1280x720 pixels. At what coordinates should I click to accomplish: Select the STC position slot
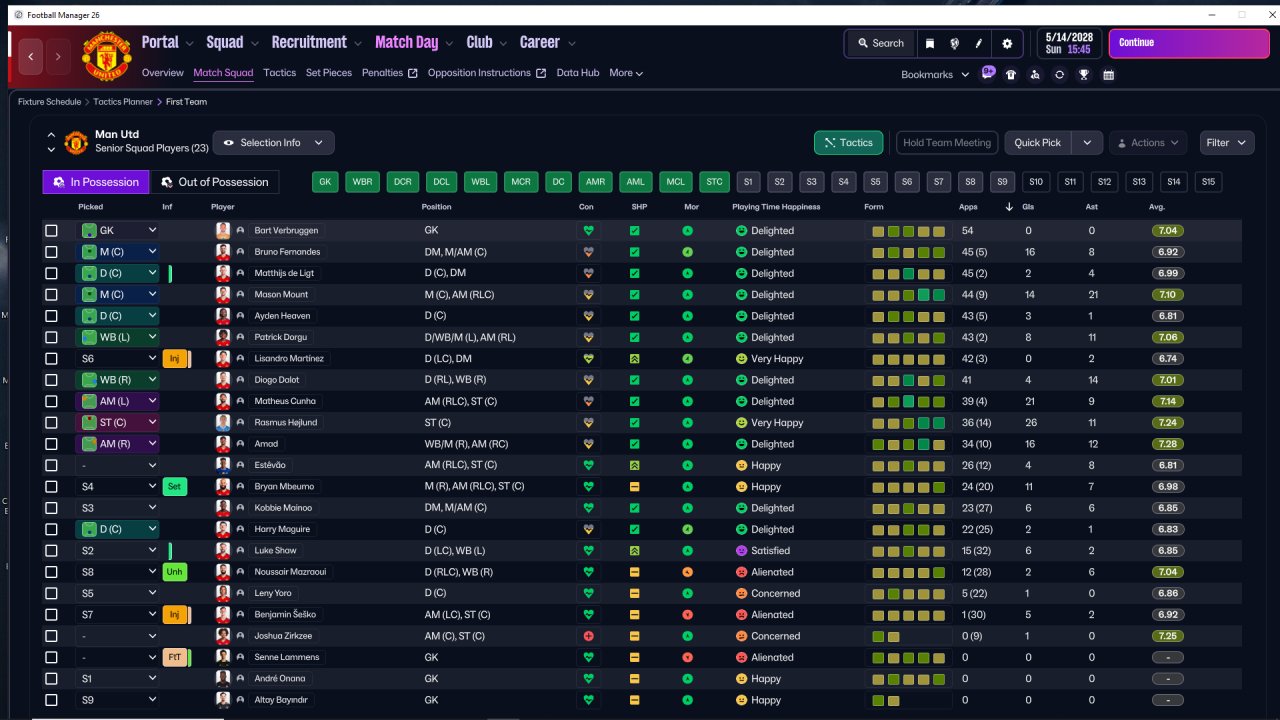[714, 182]
